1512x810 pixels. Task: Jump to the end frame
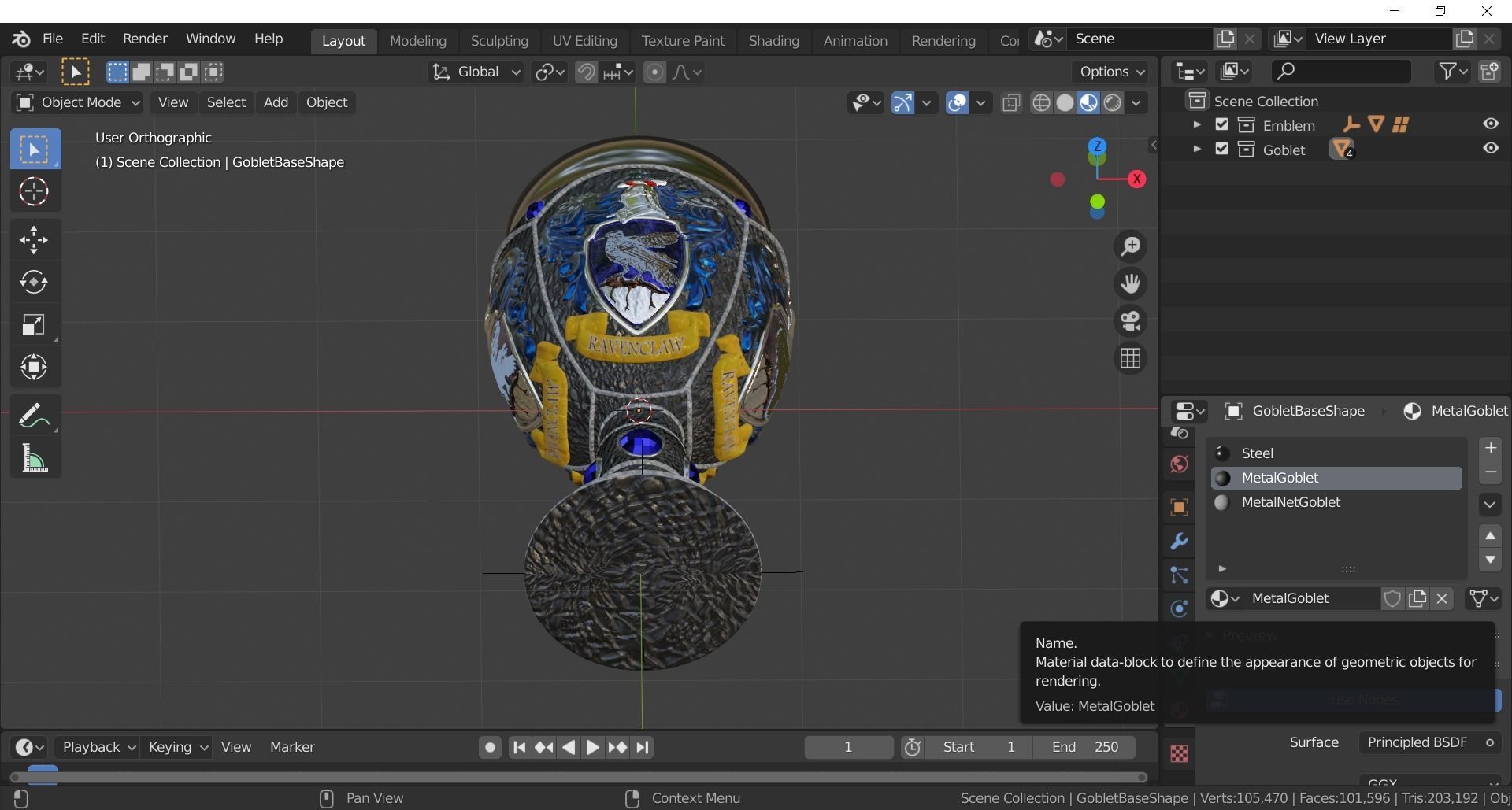pyautogui.click(x=643, y=748)
